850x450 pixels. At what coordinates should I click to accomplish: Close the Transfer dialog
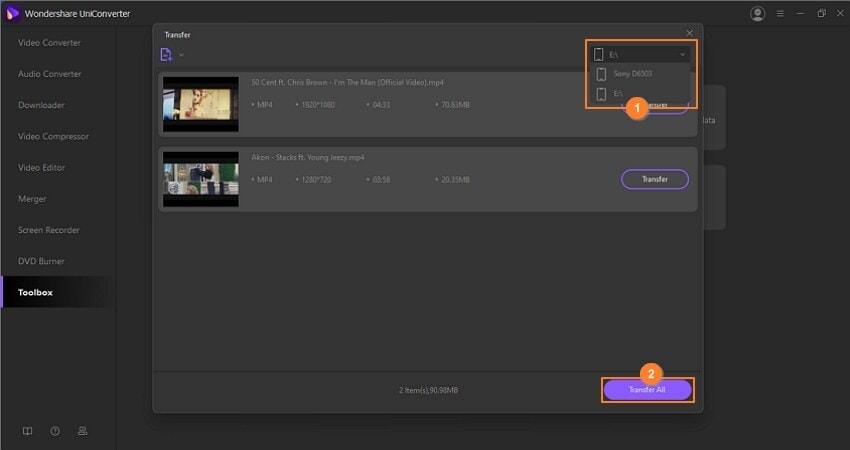pyautogui.click(x=690, y=33)
